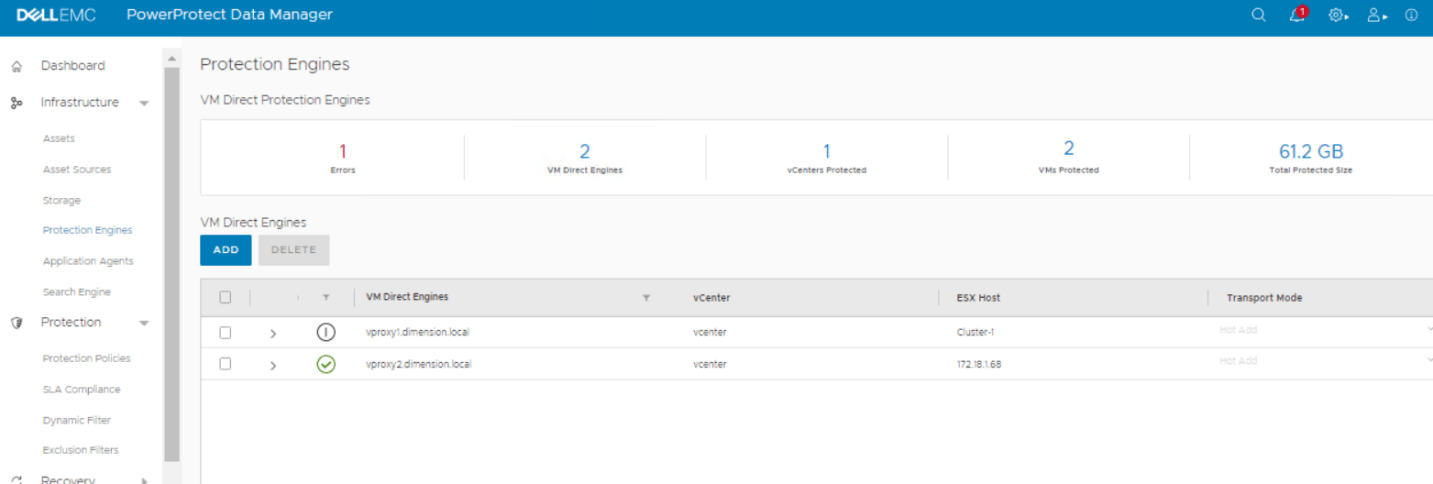
Task: Click the DELETE button
Action: coord(294,250)
